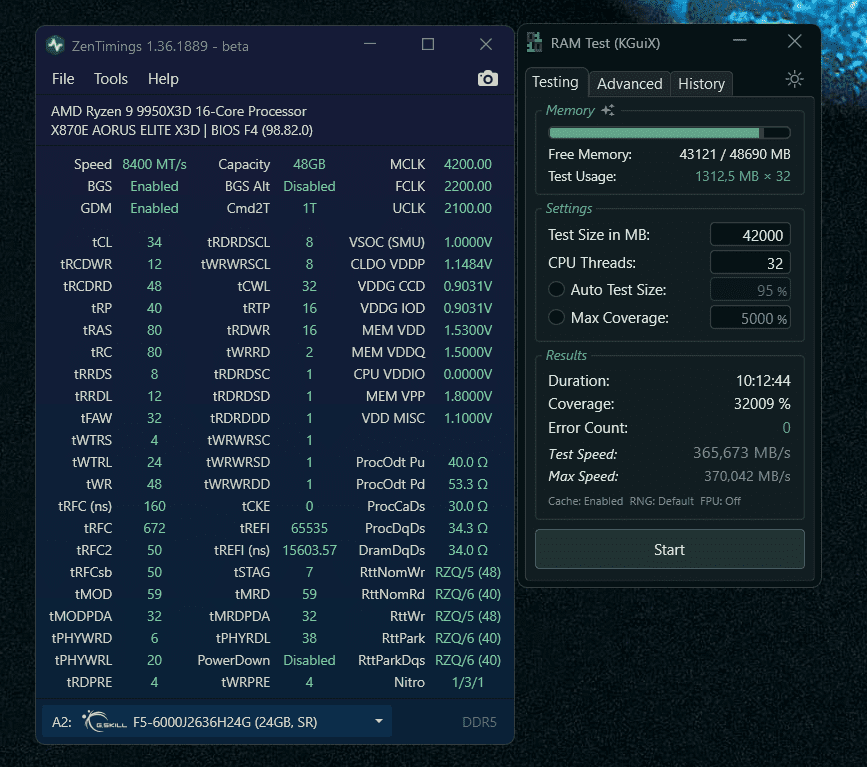Toggle the RAM Test theme sun icon

tap(794, 79)
